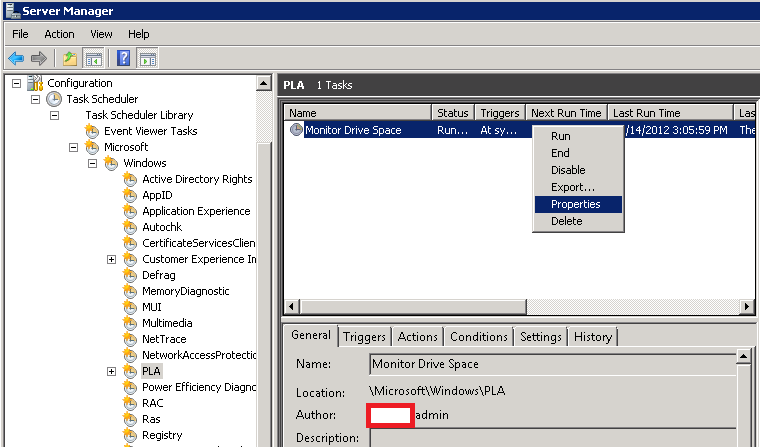Sort by the Status column header
The height and width of the screenshot is (447, 760).
coord(453,112)
